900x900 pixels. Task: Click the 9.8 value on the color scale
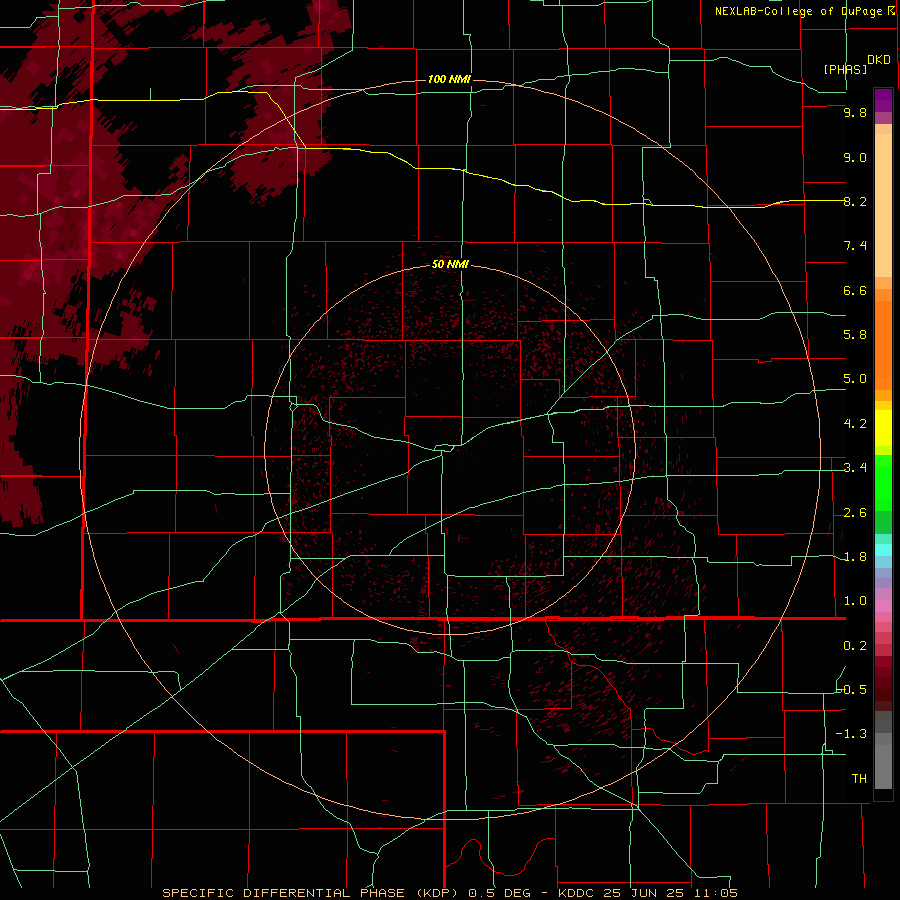coord(855,112)
